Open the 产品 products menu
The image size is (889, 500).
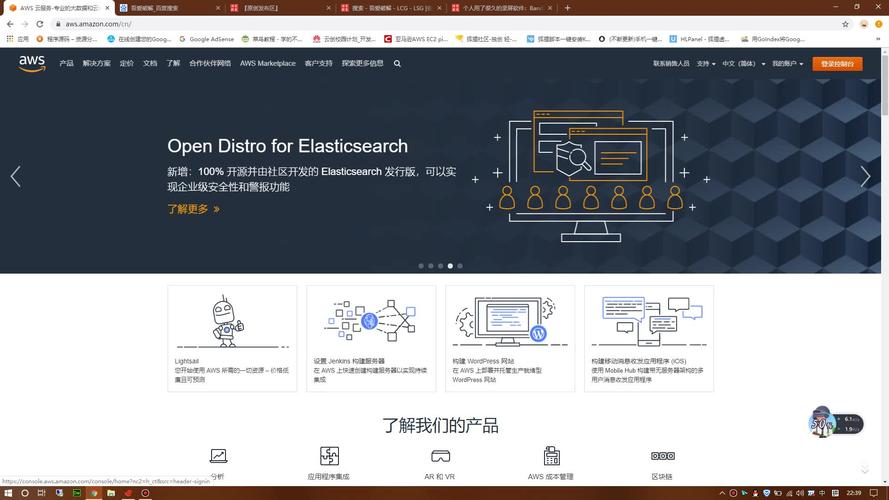point(66,63)
